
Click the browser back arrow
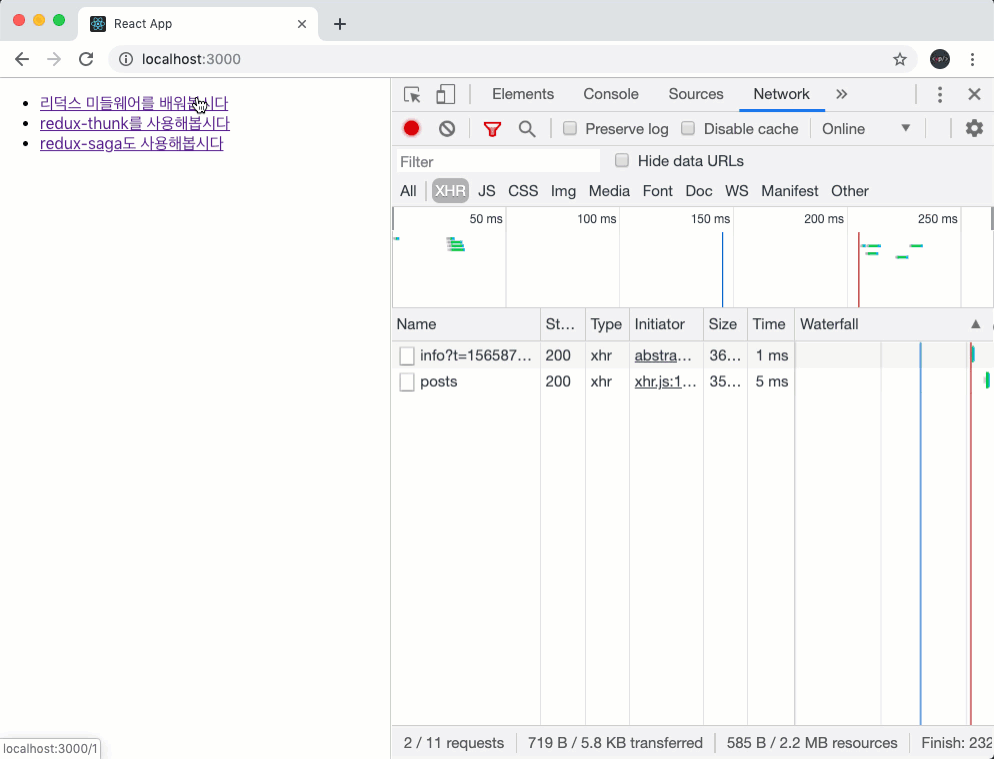coord(22,60)
